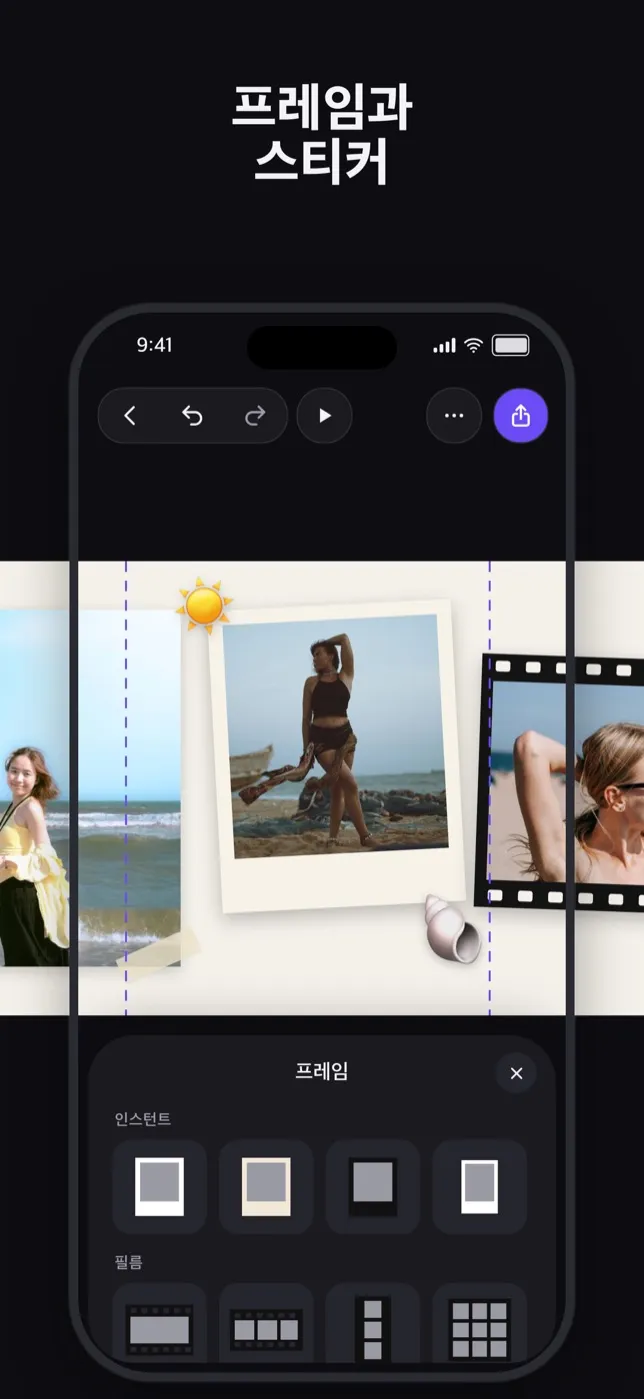
Task: Select the narrow white instant frame
Action: pyautogui.click(x=480, y=1186)
